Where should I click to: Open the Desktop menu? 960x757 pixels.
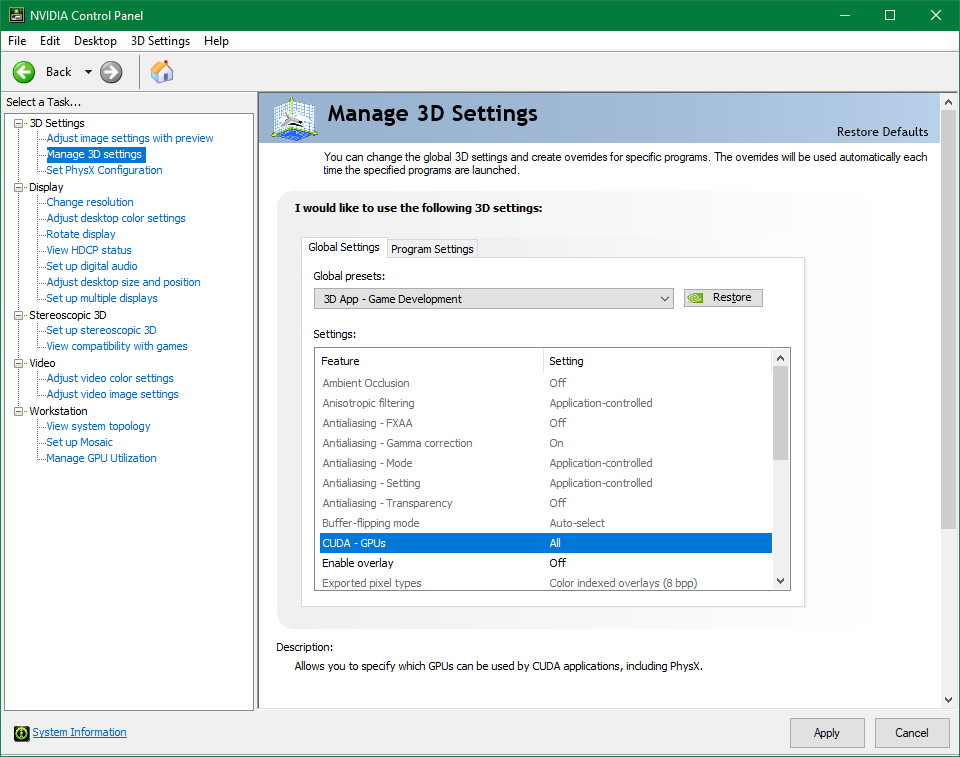[x=95, y=41]
